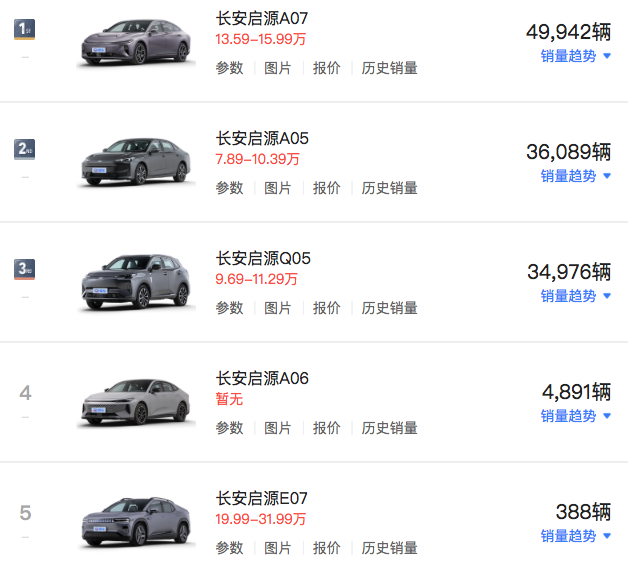View 图片 for 长安启源A05
This screenshot has height=570, width=628.
pyautogui.click(x=278, y=188)
